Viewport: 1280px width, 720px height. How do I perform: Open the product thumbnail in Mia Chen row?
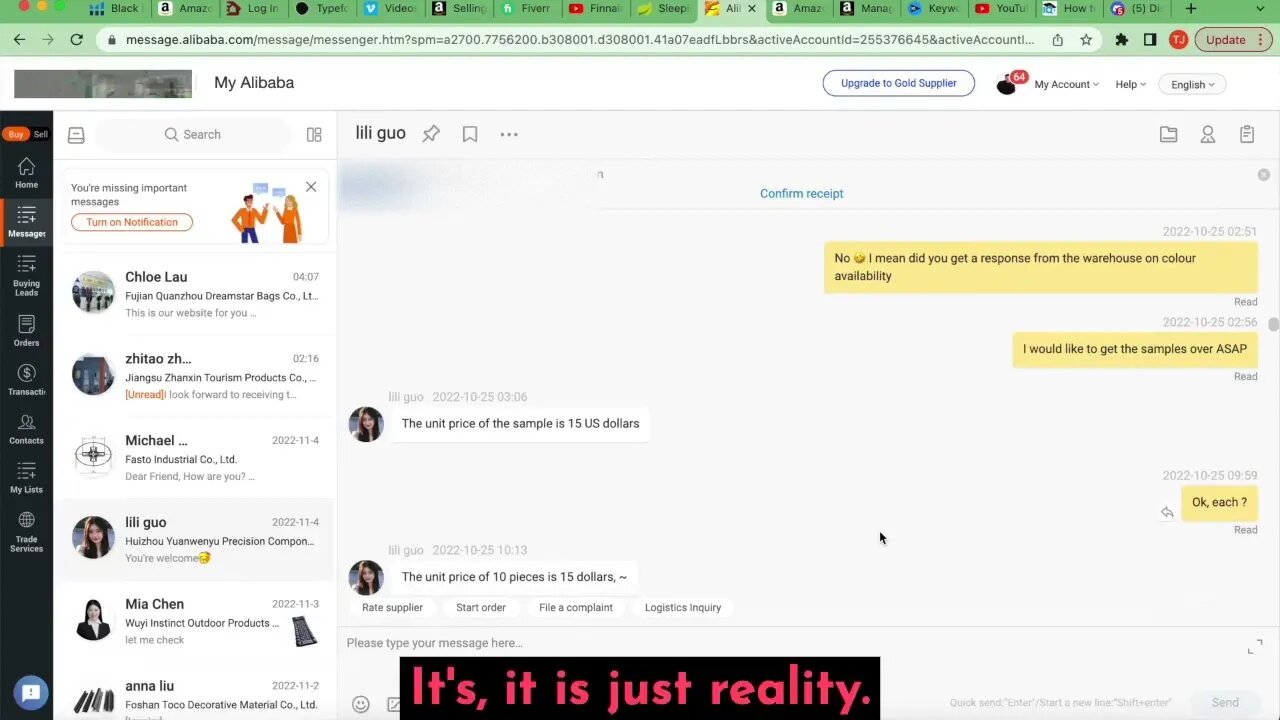point(304,630)
